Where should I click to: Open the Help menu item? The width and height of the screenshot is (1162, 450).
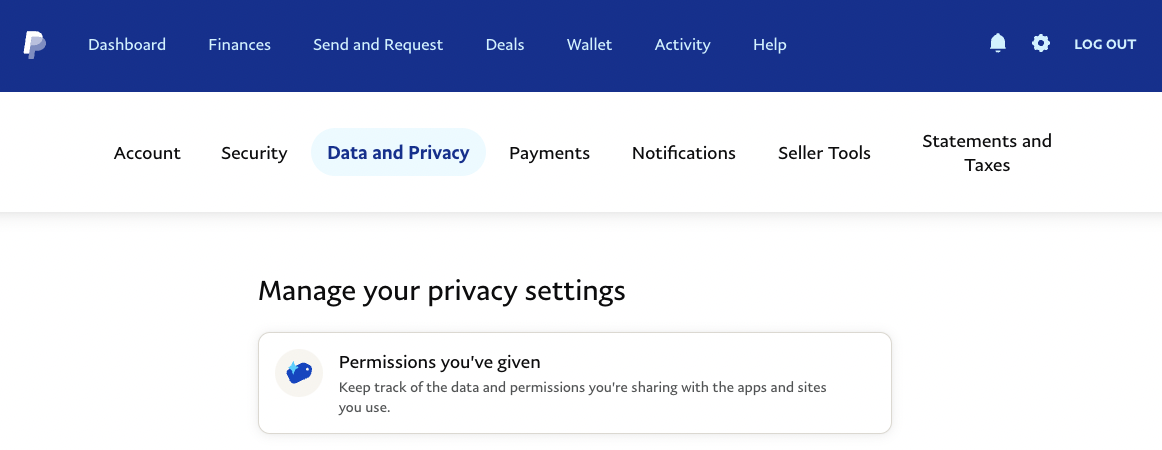[x=769, y=44]
